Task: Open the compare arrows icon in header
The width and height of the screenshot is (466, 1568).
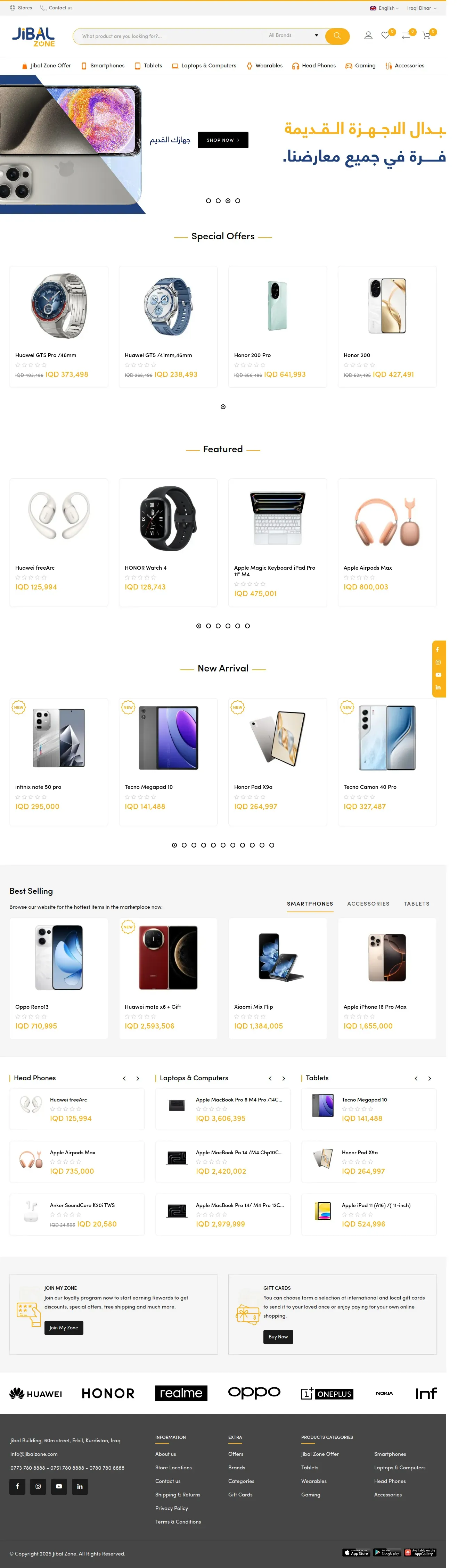Action: pos(406,35)
